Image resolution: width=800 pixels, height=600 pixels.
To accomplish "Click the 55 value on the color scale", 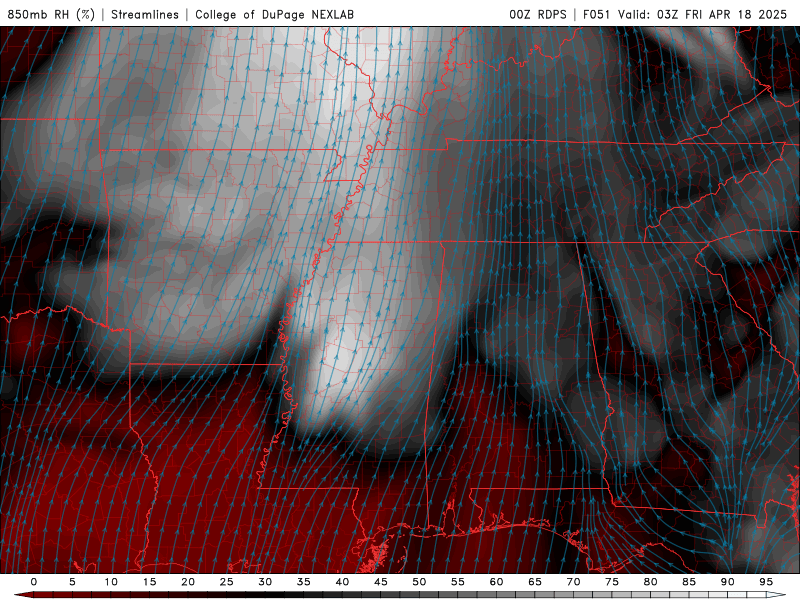I will click(x=458, y=582).
